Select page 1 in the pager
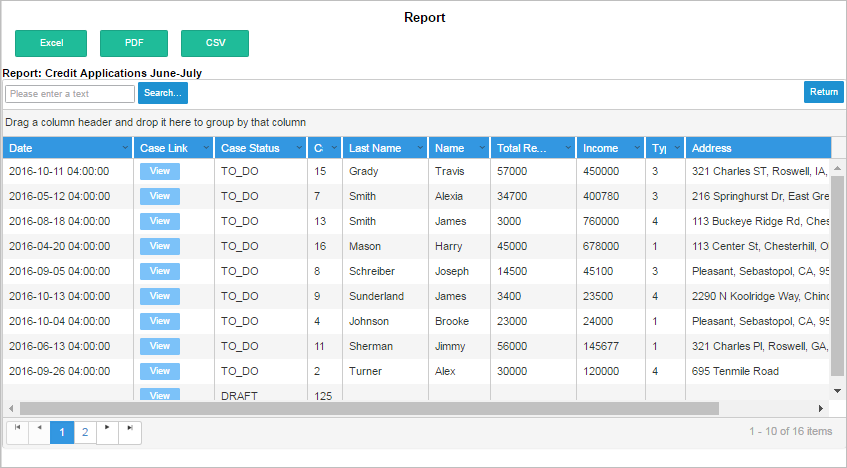This screenshot has height=468, width=847. point(62,432)
